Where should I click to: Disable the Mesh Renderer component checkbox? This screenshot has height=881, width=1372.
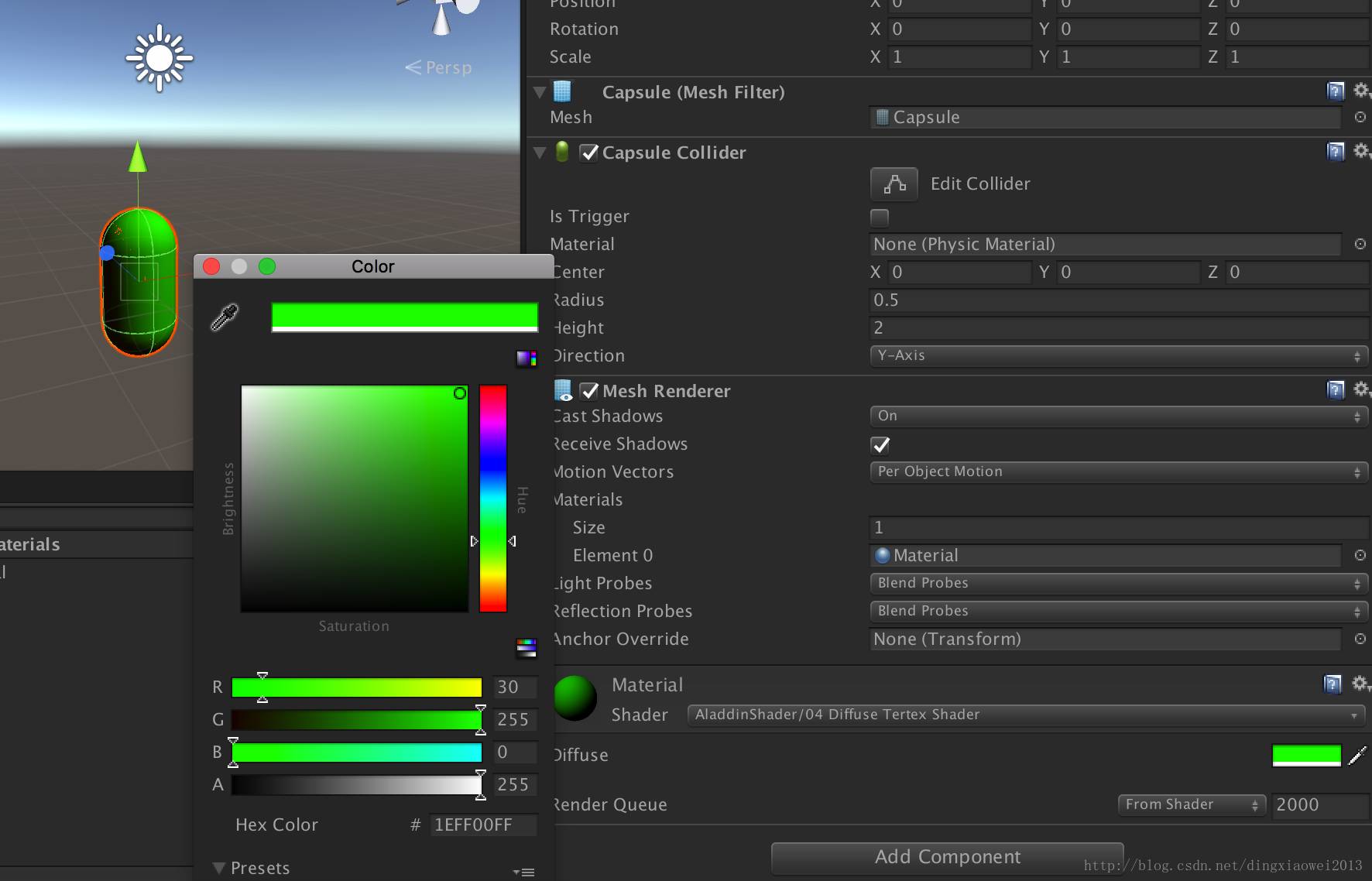point(589,391)
